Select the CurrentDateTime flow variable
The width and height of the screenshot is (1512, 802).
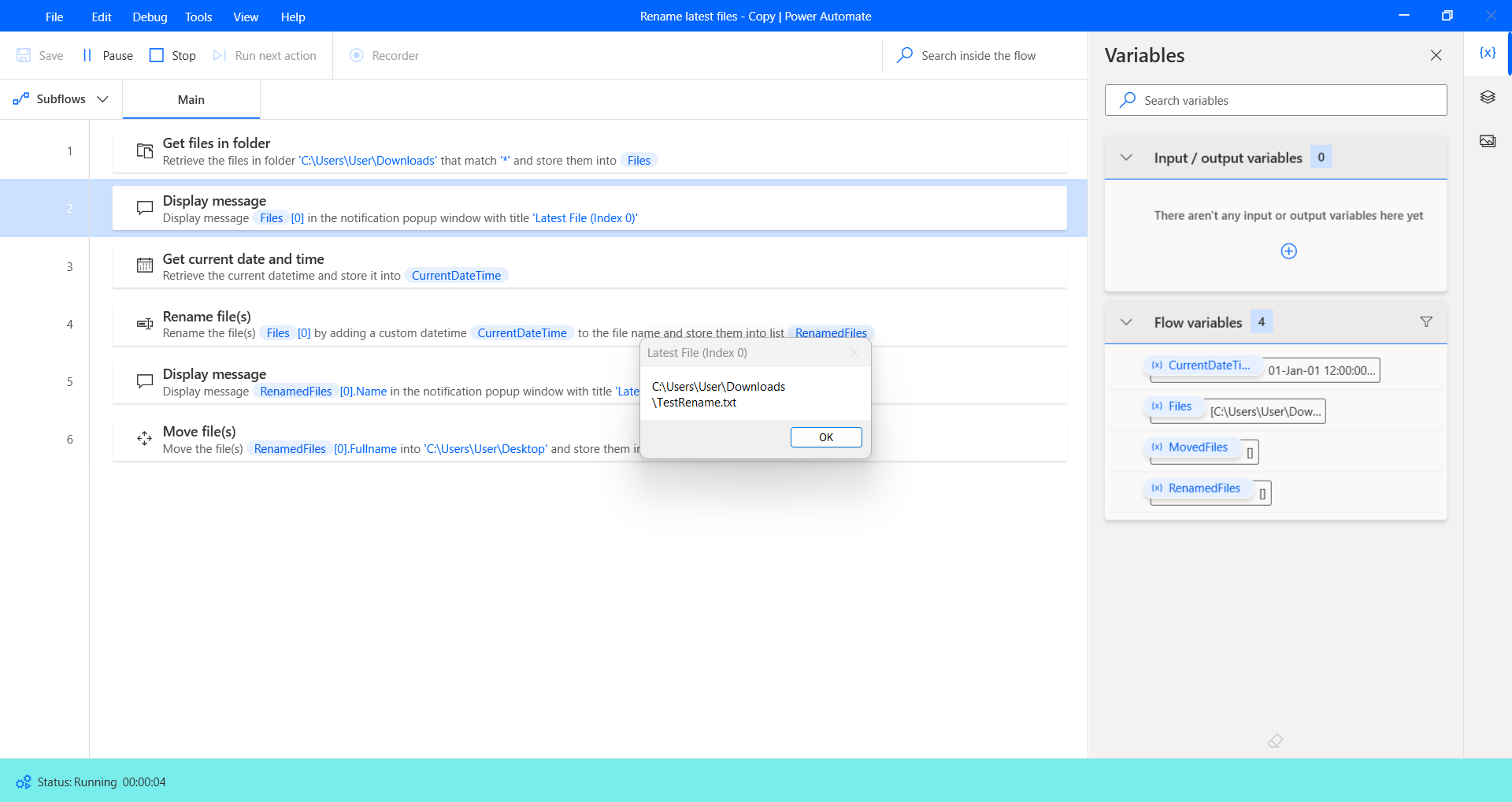pos(1203,365)
